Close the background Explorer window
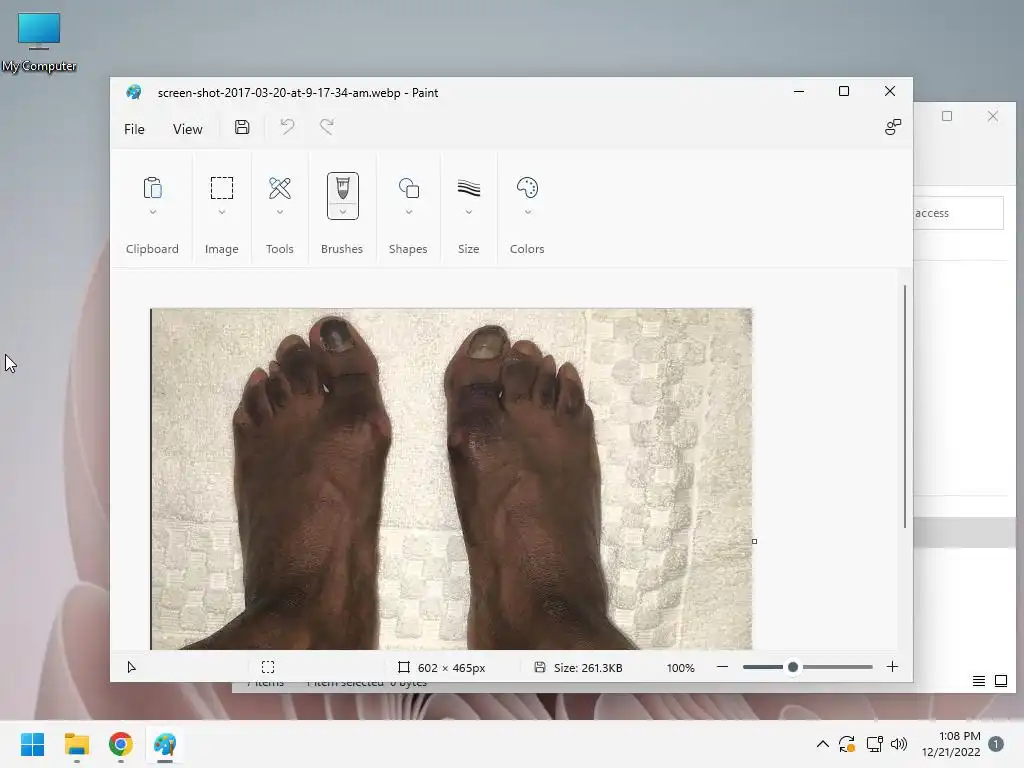The width and height of the screenshot is (1024, 768). click(993, 116)
